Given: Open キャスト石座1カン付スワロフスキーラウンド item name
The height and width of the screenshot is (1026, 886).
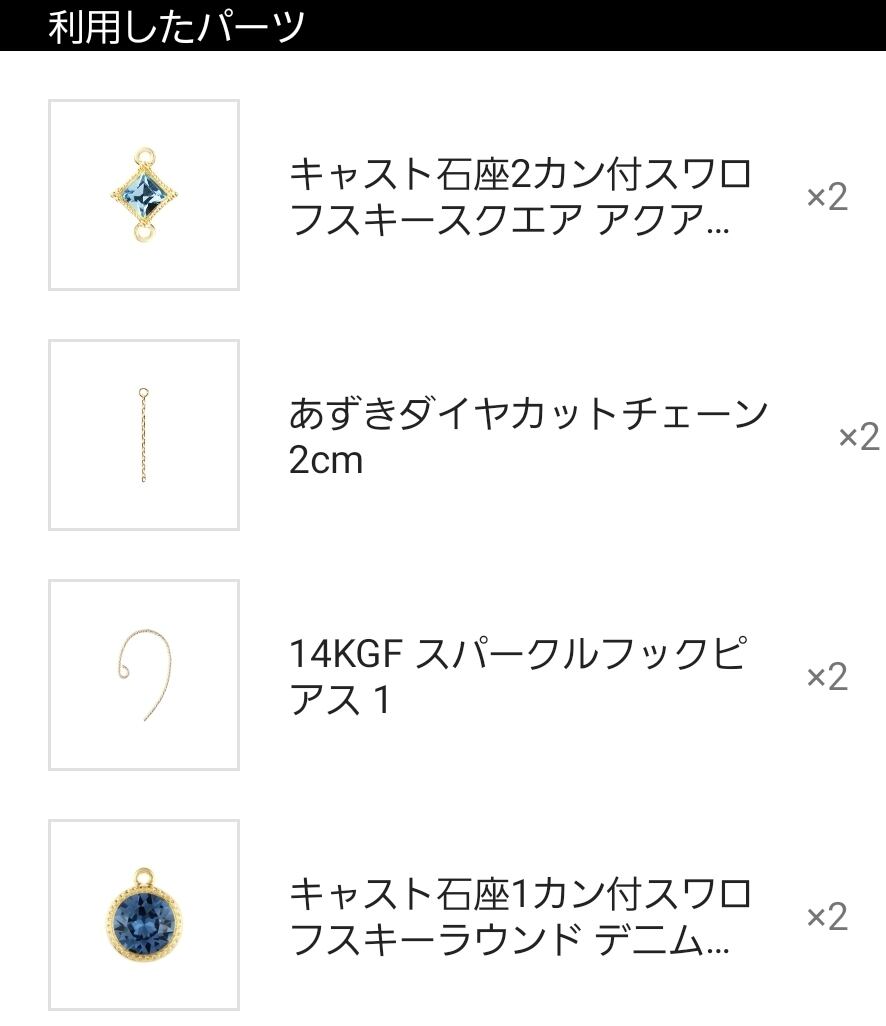Looking at the screenshot, I should [x=519, y=917].
